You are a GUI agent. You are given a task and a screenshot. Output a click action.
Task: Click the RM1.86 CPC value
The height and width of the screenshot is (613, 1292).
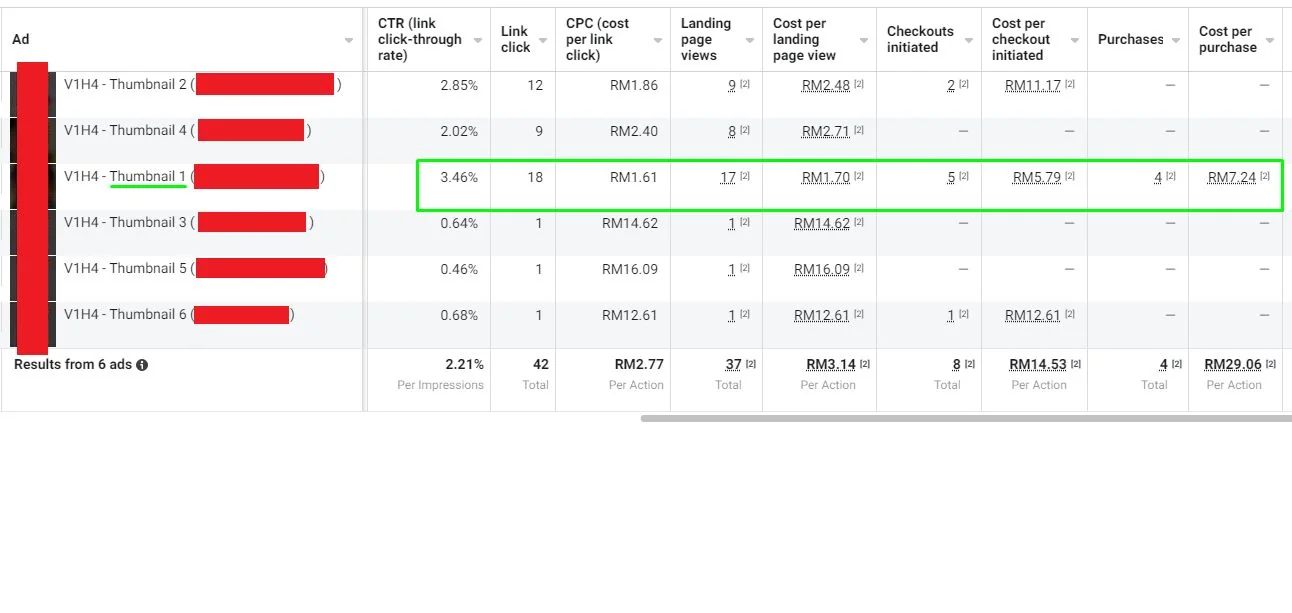634,85
